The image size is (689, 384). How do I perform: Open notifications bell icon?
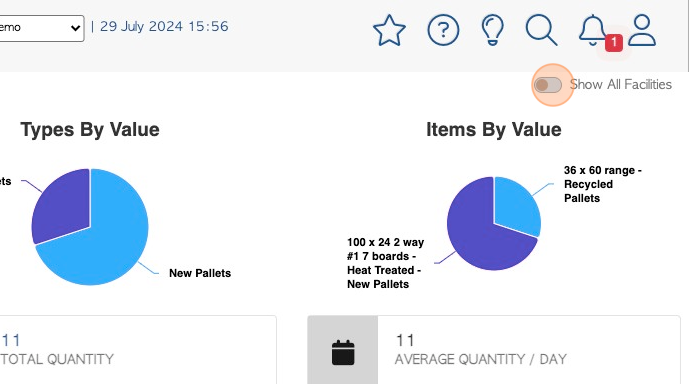[x=592, y=30]
